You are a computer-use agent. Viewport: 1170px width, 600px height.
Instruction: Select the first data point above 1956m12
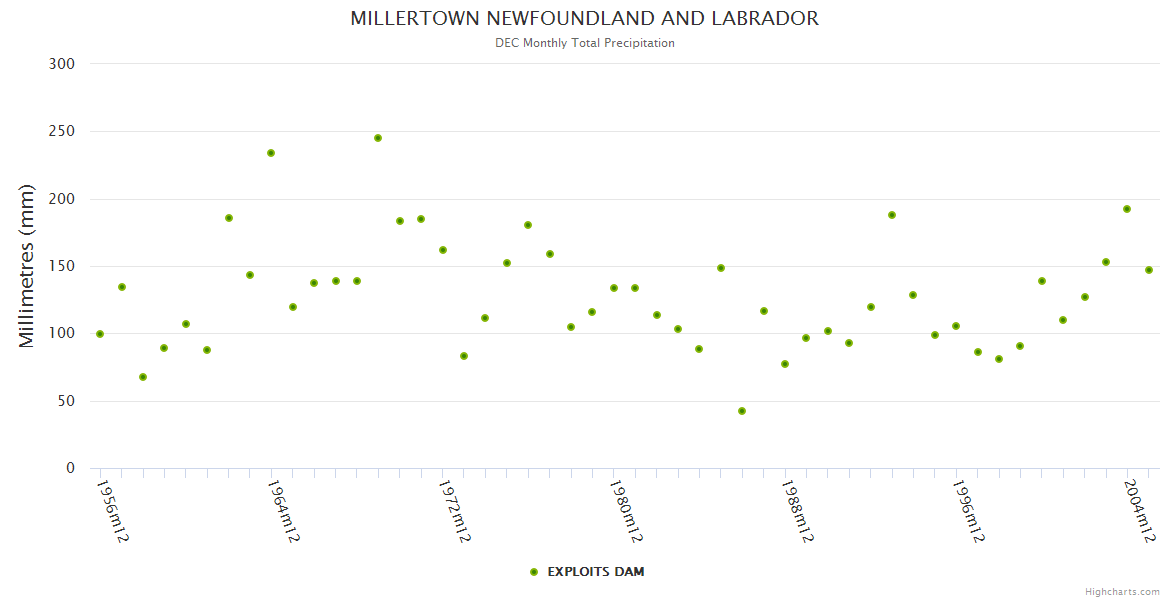tap(100, 334)
